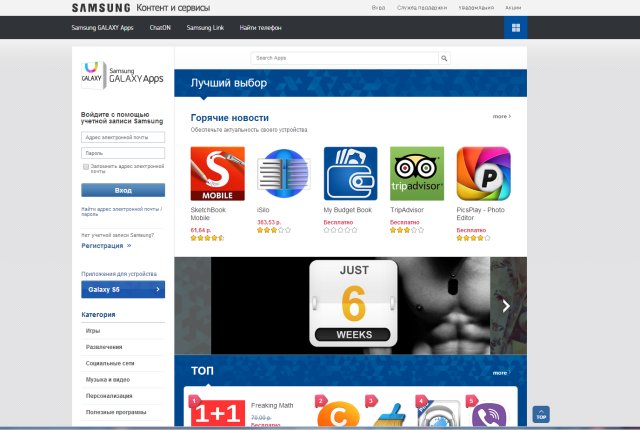Click iSilo app title
The image size is (640, 430).
click(263, 210)
